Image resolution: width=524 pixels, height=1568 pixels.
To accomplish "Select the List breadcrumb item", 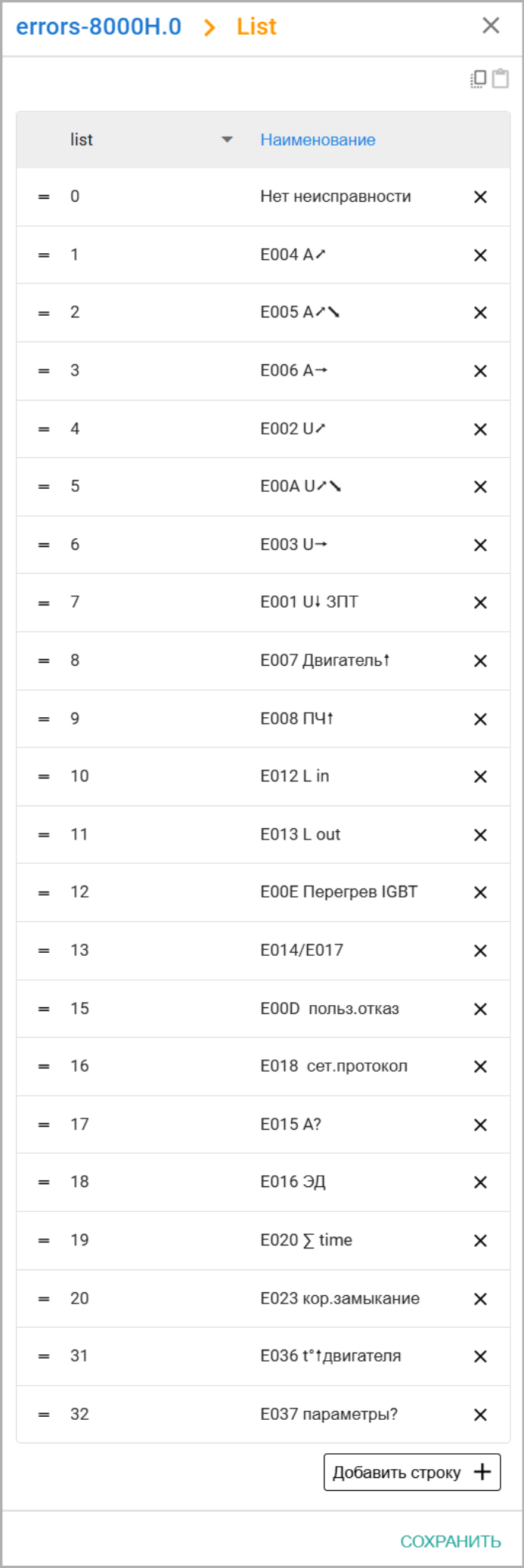I will (256, 26).
